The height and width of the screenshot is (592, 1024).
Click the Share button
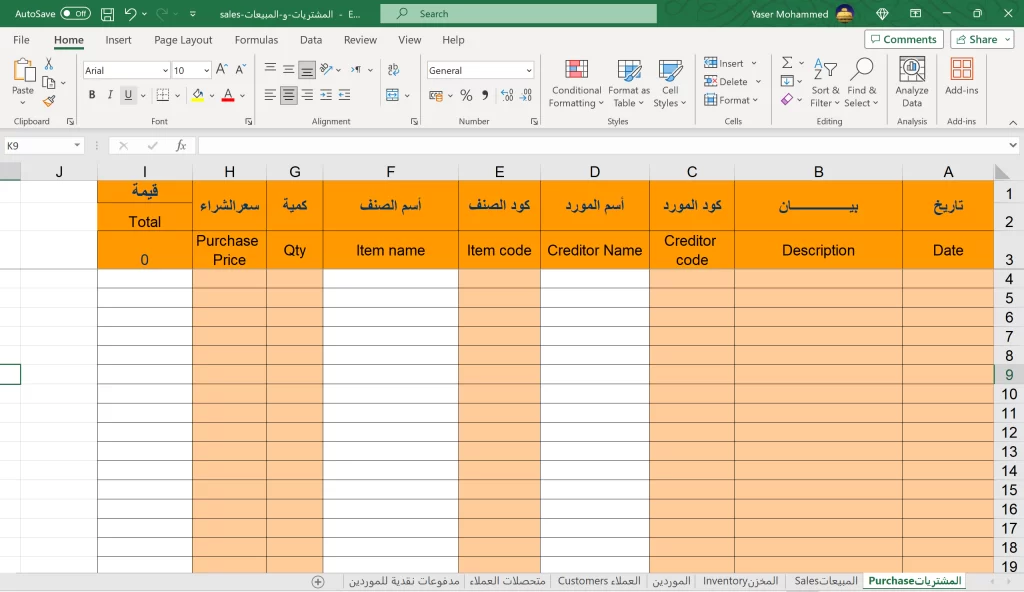point(981,39)
